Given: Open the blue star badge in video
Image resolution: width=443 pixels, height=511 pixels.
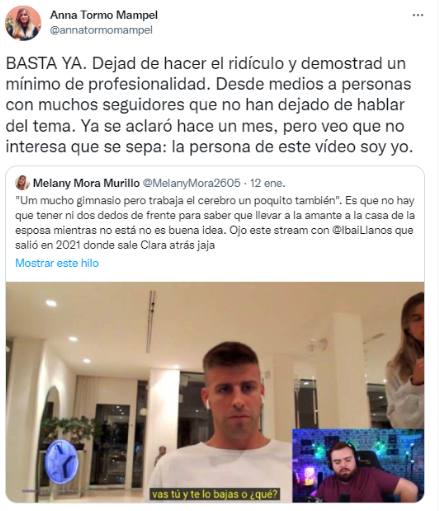Looking at the screenshot, I should 62,462.
